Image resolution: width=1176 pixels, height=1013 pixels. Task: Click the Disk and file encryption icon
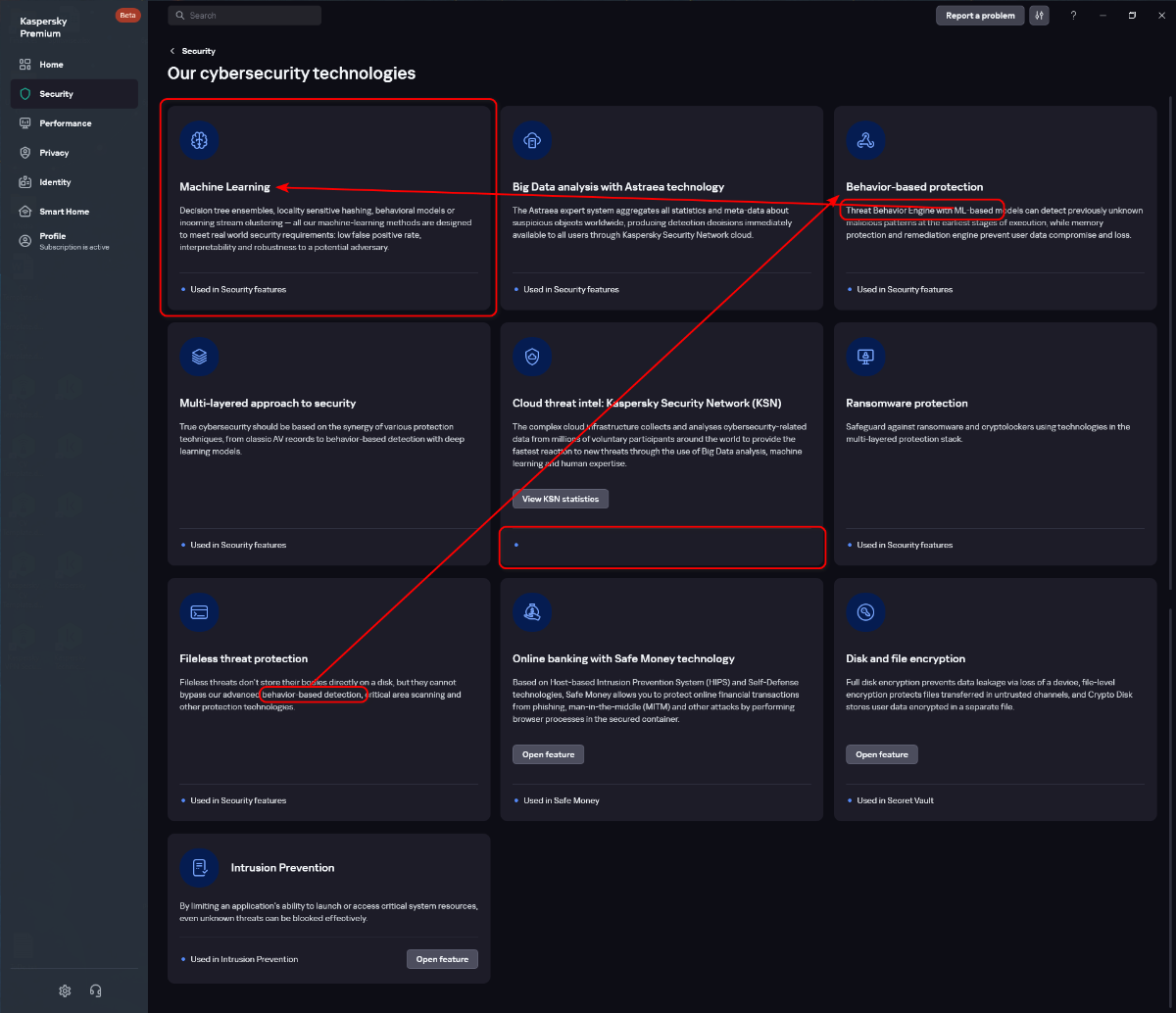[865, 612]
